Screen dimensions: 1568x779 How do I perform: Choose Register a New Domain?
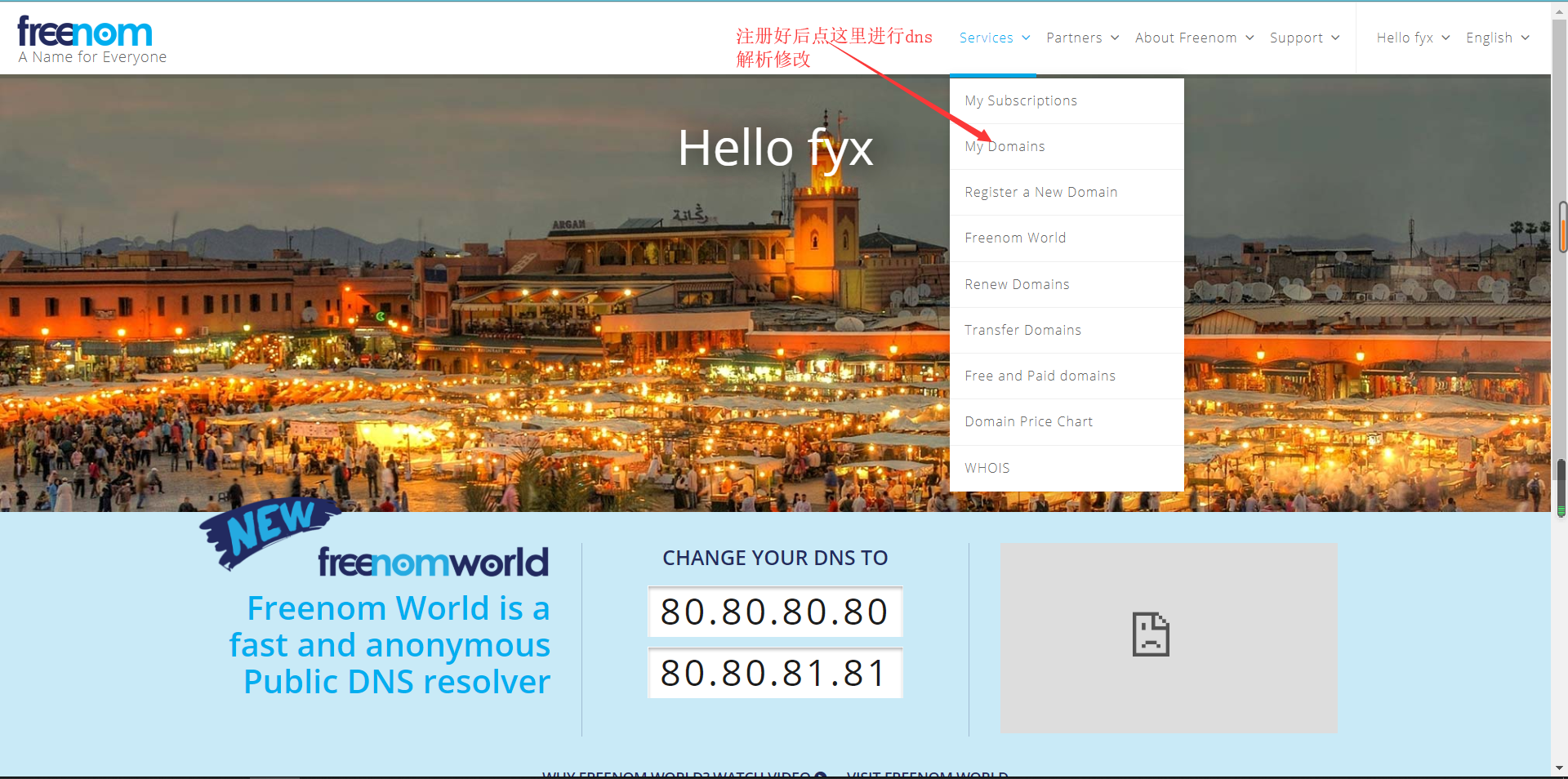[1040, 192]
